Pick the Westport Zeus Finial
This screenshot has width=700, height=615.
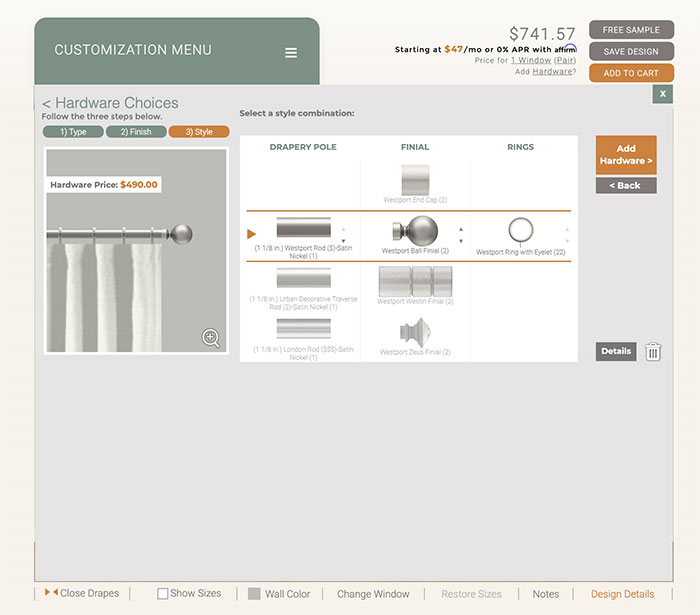[x=415, y=334]
